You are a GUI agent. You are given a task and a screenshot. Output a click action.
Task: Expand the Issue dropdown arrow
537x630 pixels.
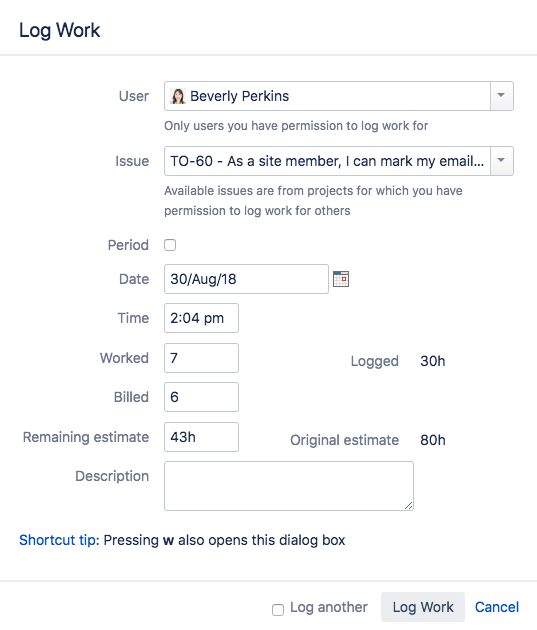[x=501, y=161]
